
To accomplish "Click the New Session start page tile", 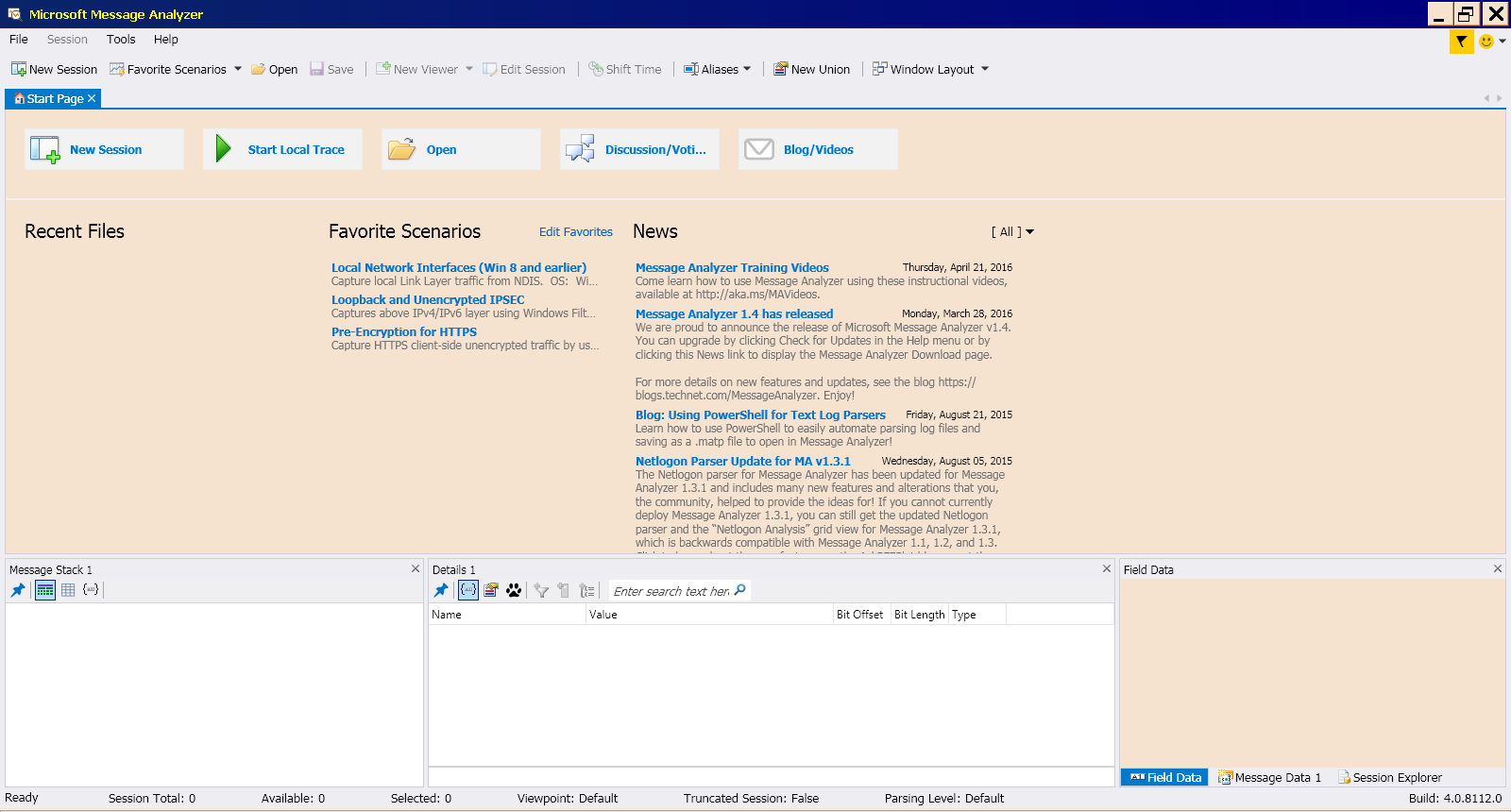I will [x=104, y=149].
